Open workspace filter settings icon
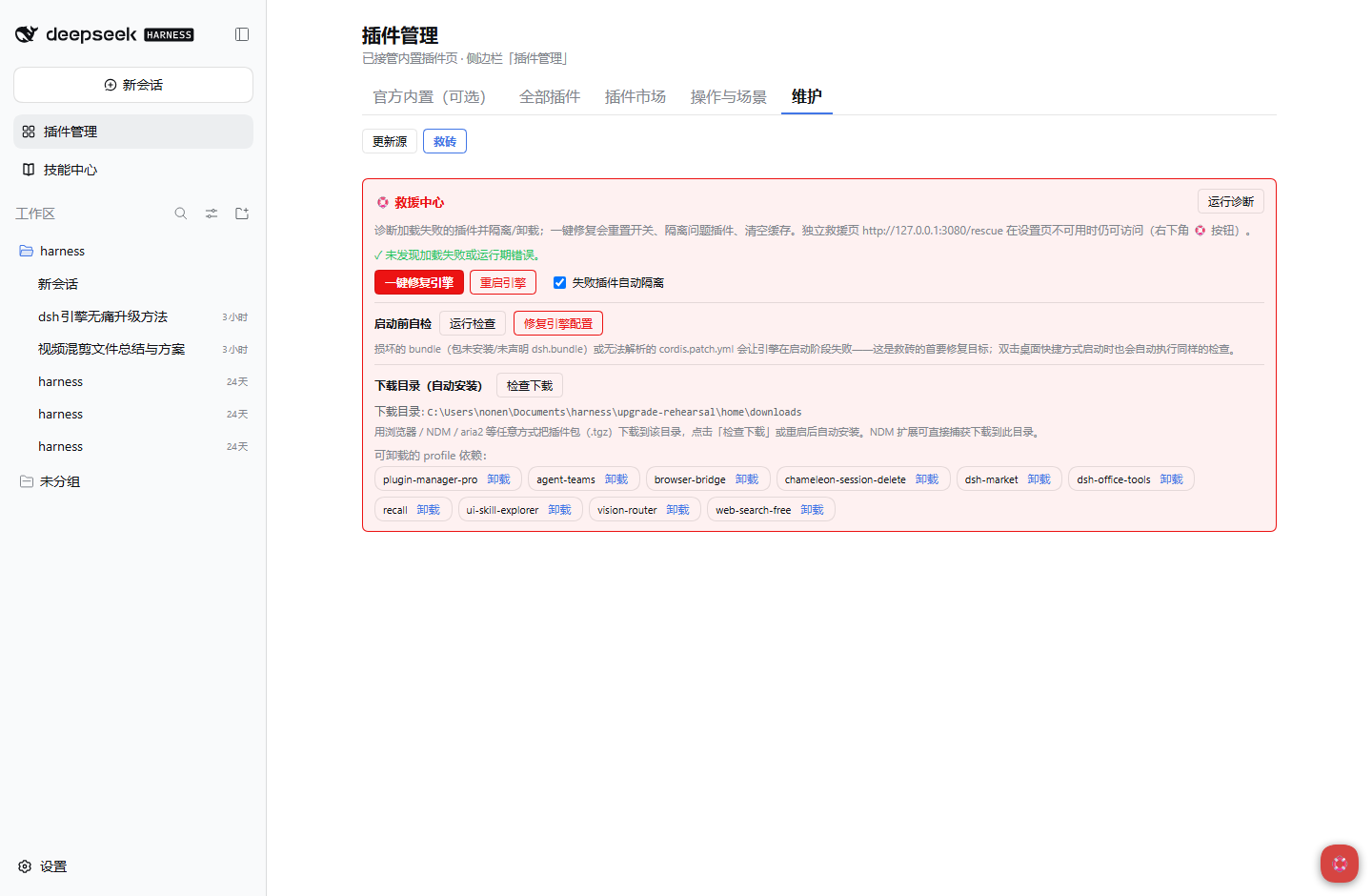The height and width of the screenshot is (896, 1372). coord(212,214)
